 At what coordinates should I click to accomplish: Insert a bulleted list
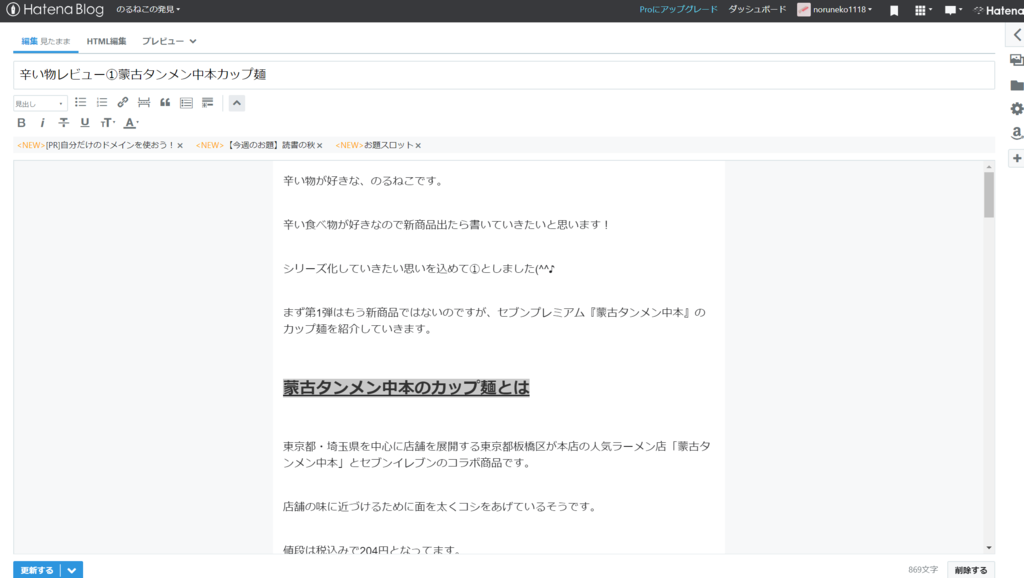pyautogui.click(x=80, y=103)
